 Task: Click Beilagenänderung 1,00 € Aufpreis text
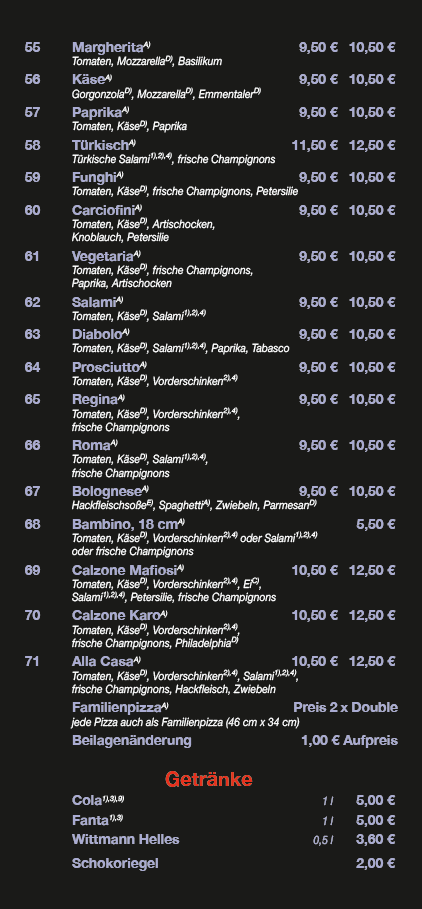(x=350, y=740)
